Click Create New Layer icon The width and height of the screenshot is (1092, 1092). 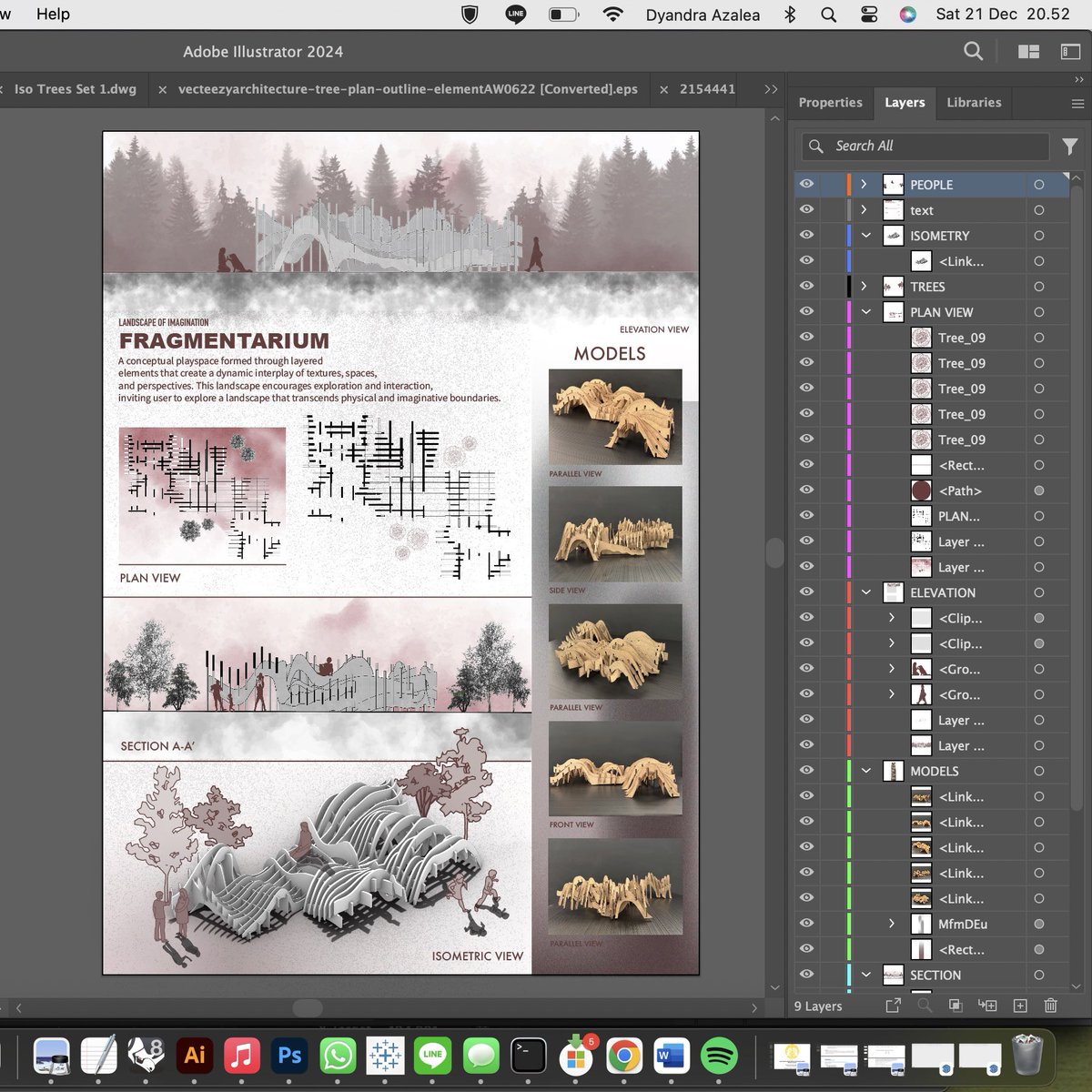tap(1020, 1006)
